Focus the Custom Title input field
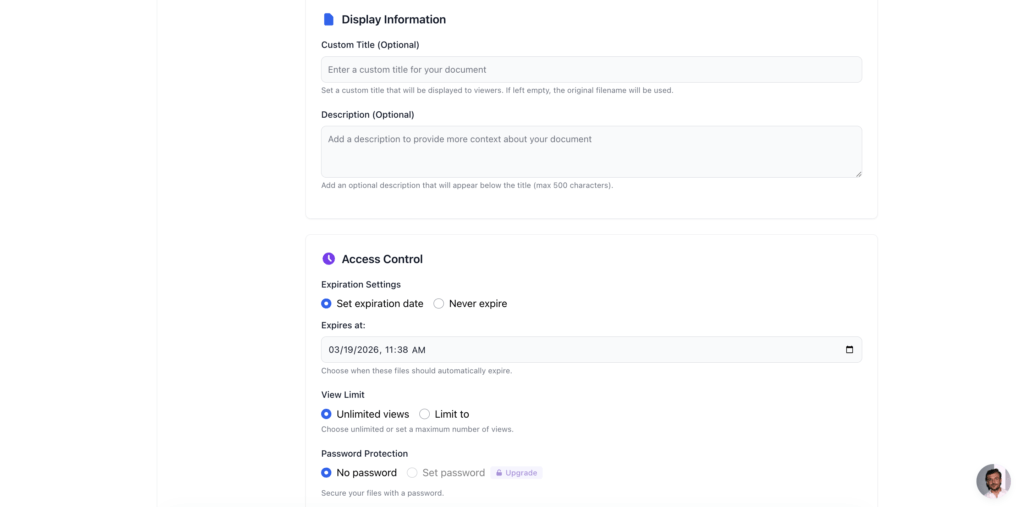Screen dimensions: 1024x507 click(590, 70)
